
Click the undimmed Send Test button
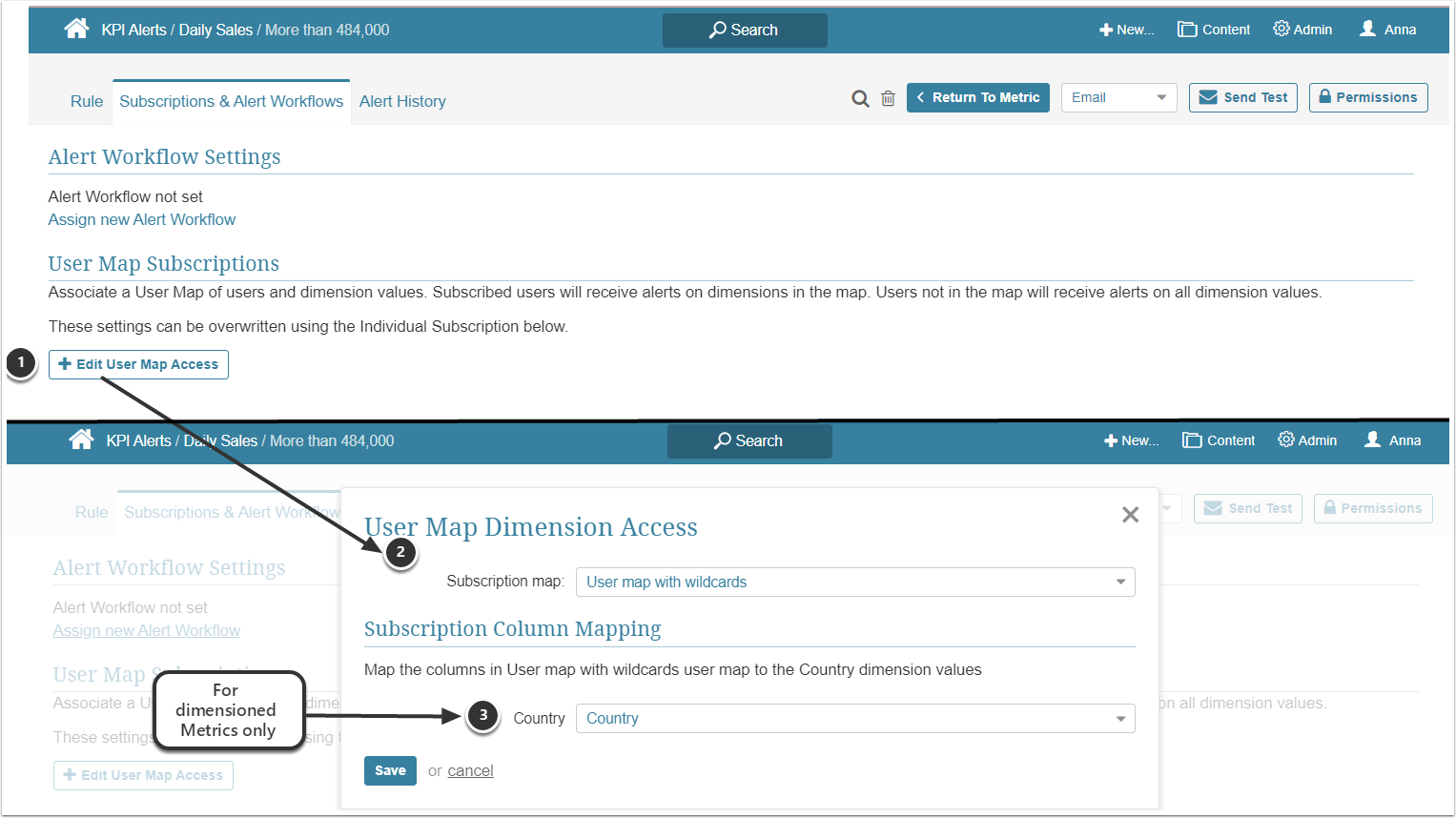click(x=1243, y=98)
